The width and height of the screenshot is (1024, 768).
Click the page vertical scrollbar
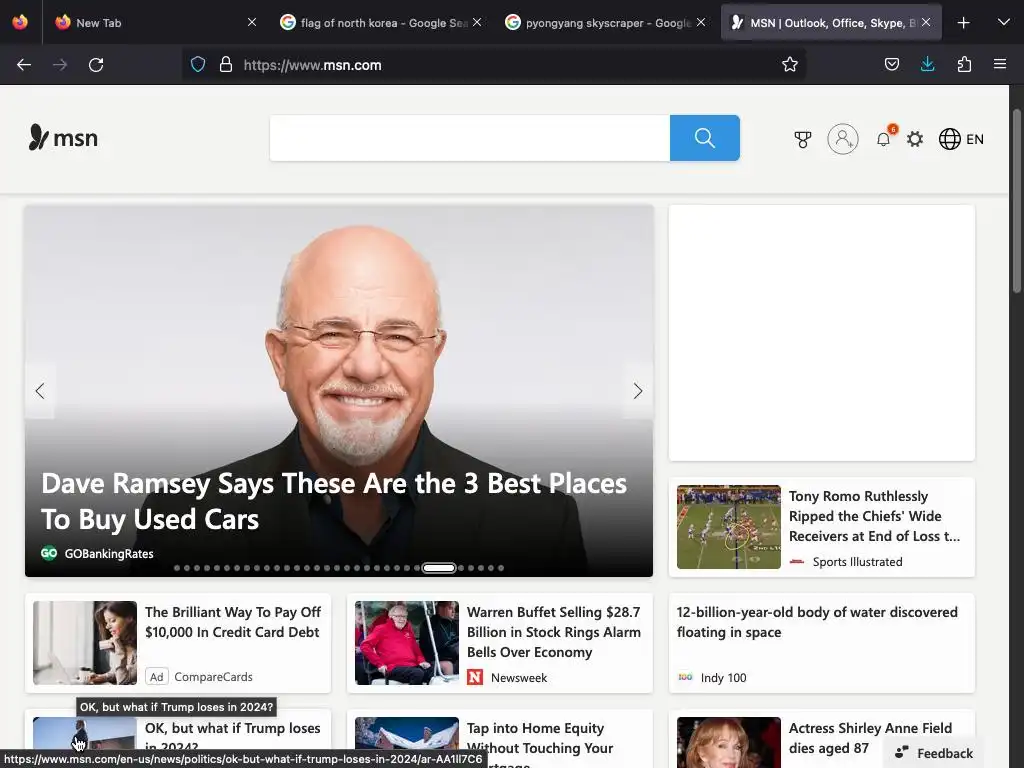pyautogui.click(x=1016, y=202)
